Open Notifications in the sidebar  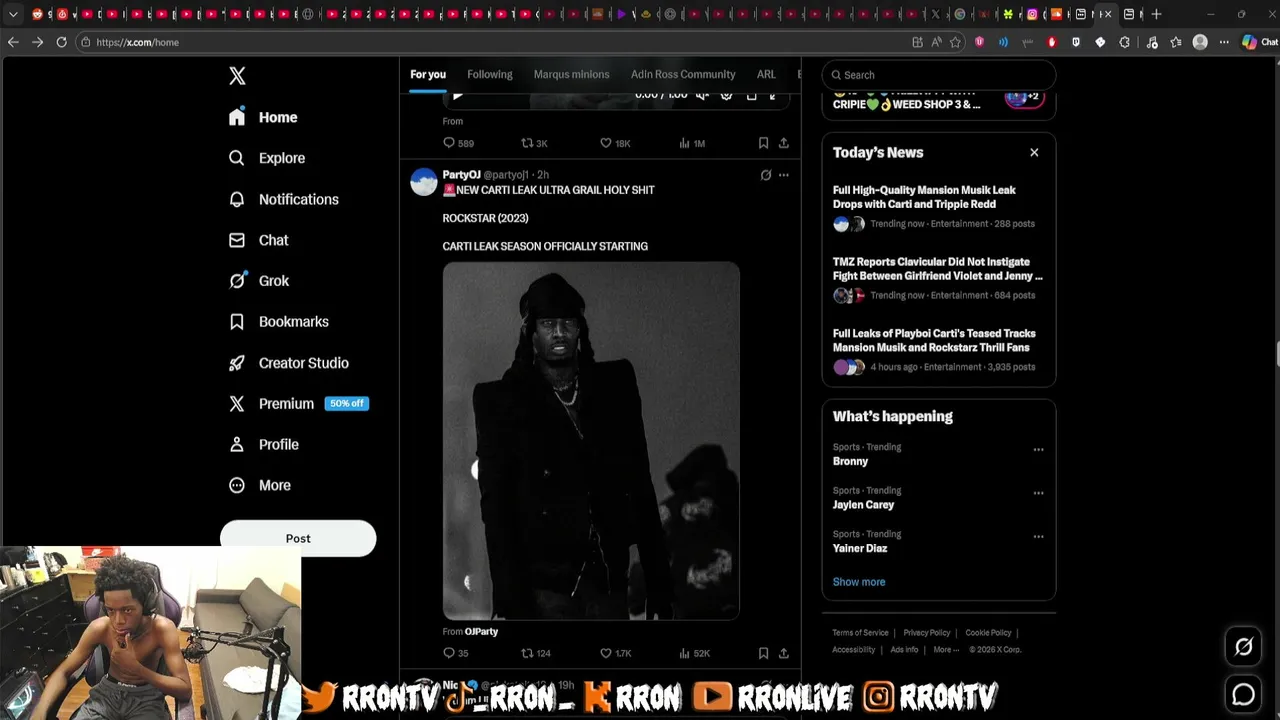(283, 199)
